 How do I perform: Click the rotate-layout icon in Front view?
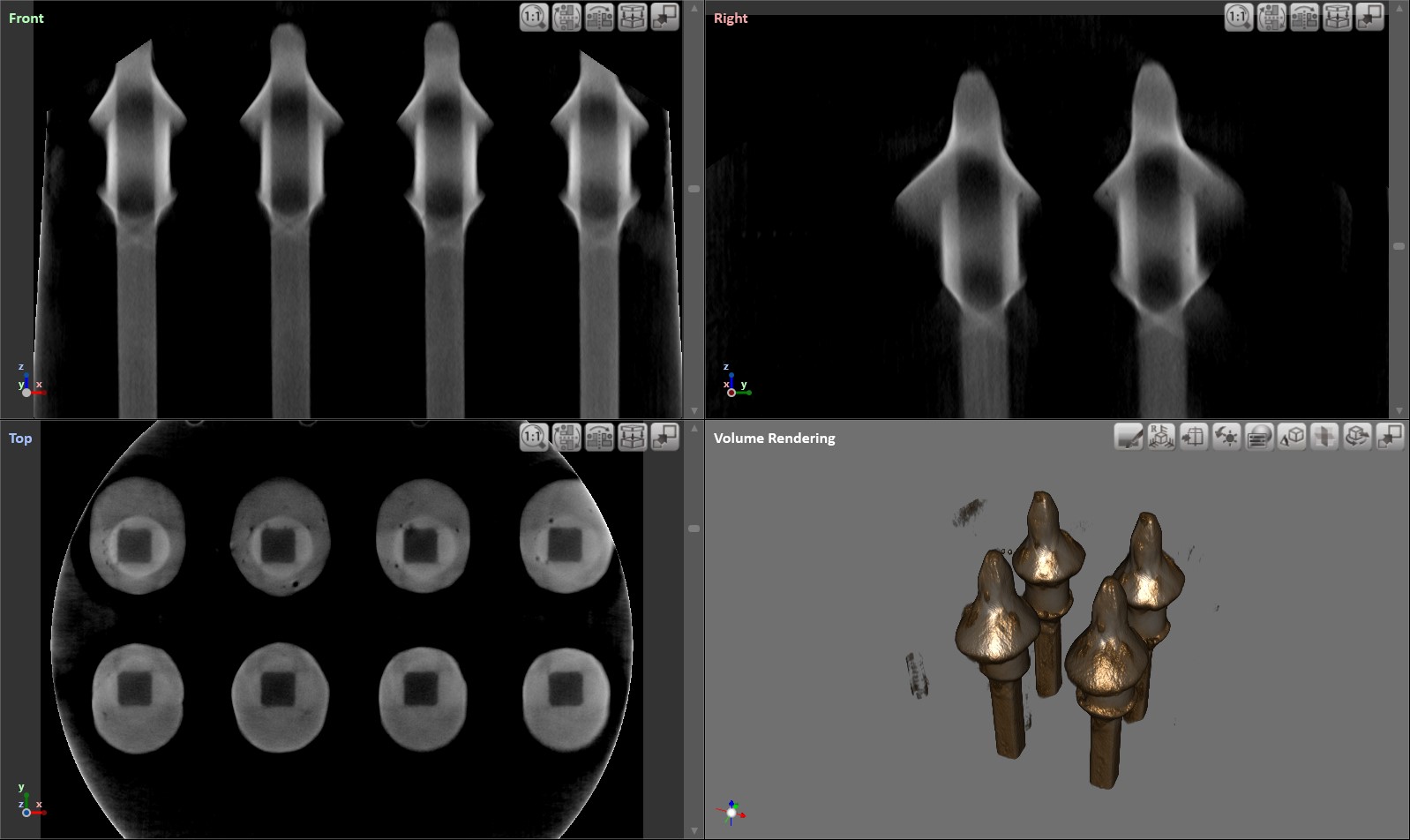[x=566, y=18]
